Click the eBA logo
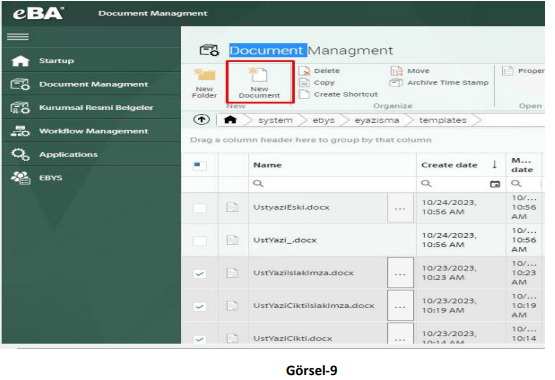The width and height of the screenshot is (555, 380). pyautogui.click(x=38, y=13)
